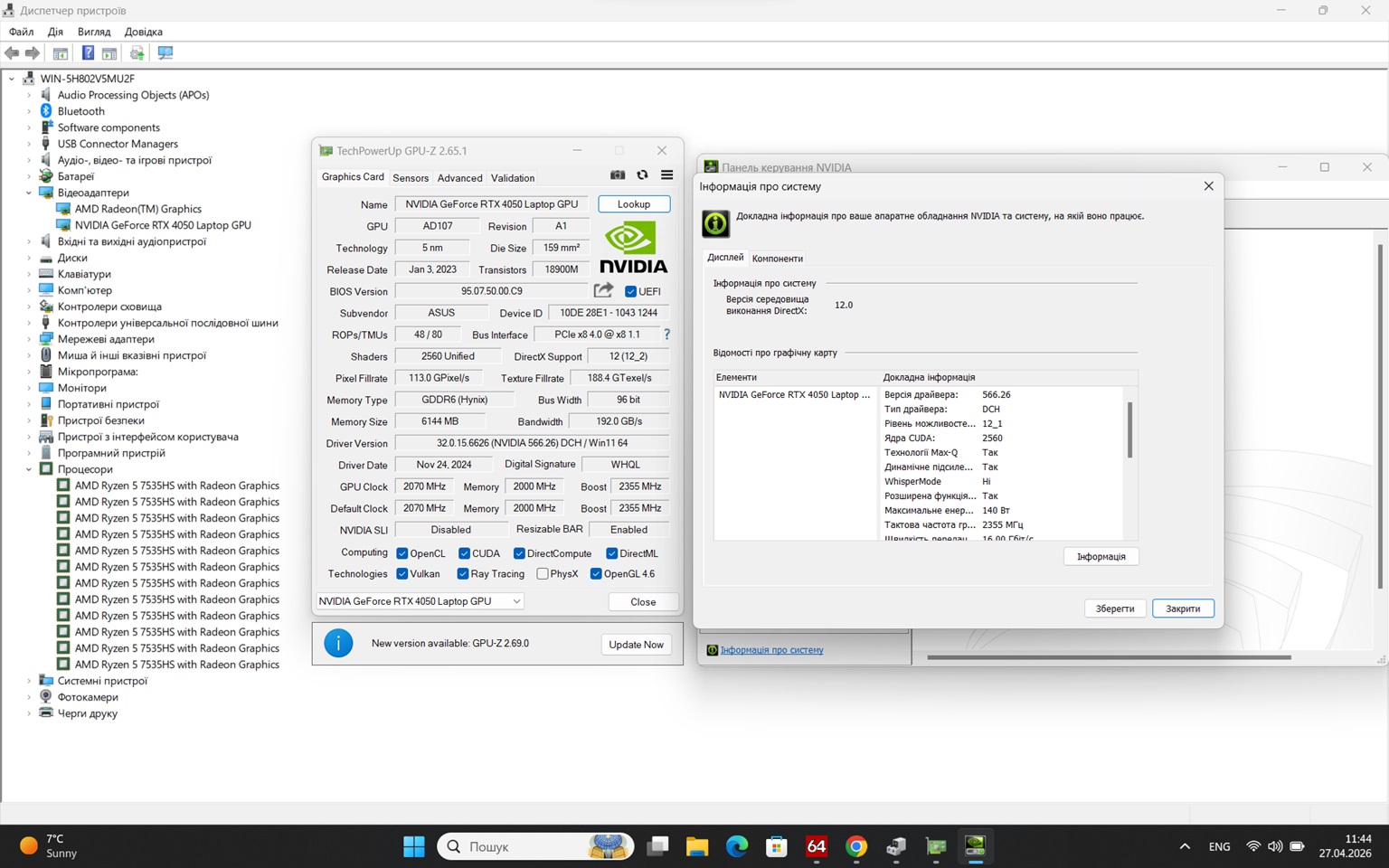Expand the Bluetooth tree node

tap(28, 111)
